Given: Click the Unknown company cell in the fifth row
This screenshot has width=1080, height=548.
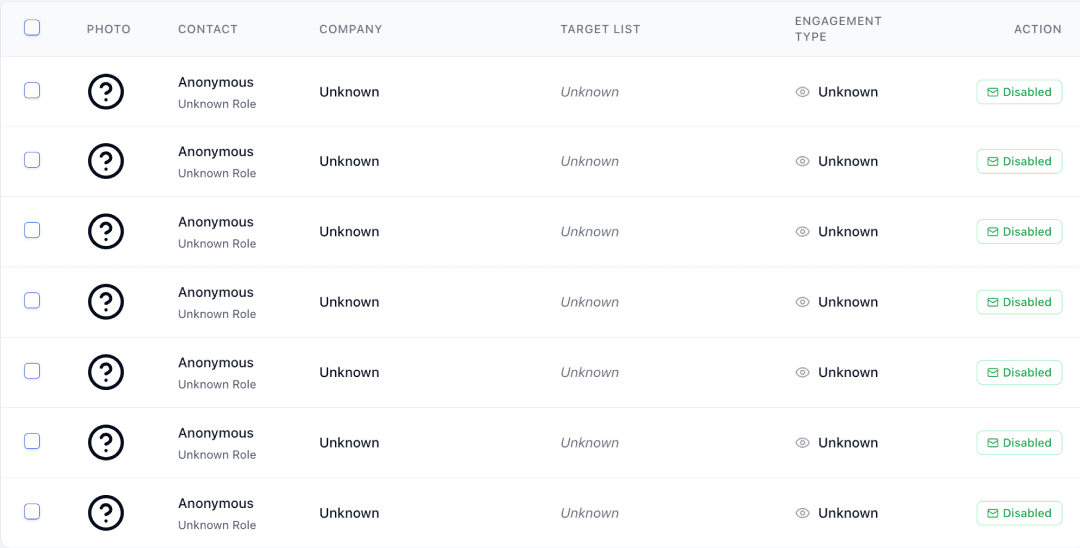Looking at the screenshot, I should tap(349, 372).
